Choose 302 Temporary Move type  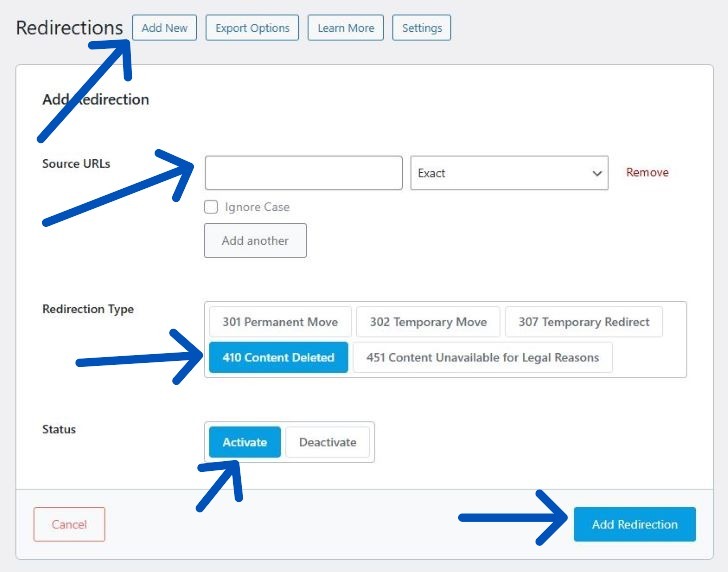tap(428, 322)
